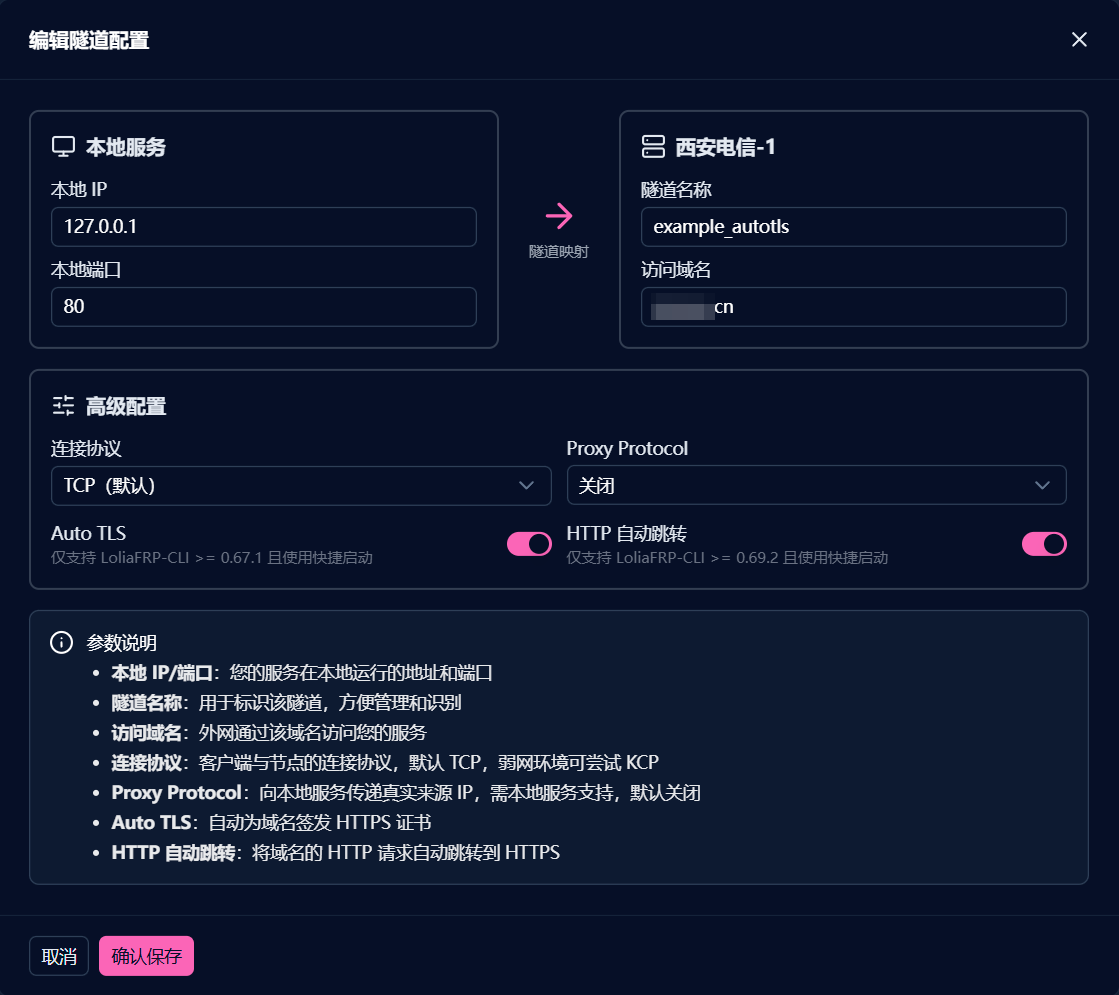The image size is (1119, 995).
Task: Click the Proxy Protocol explanation bullet
Action: click(406, 792)
